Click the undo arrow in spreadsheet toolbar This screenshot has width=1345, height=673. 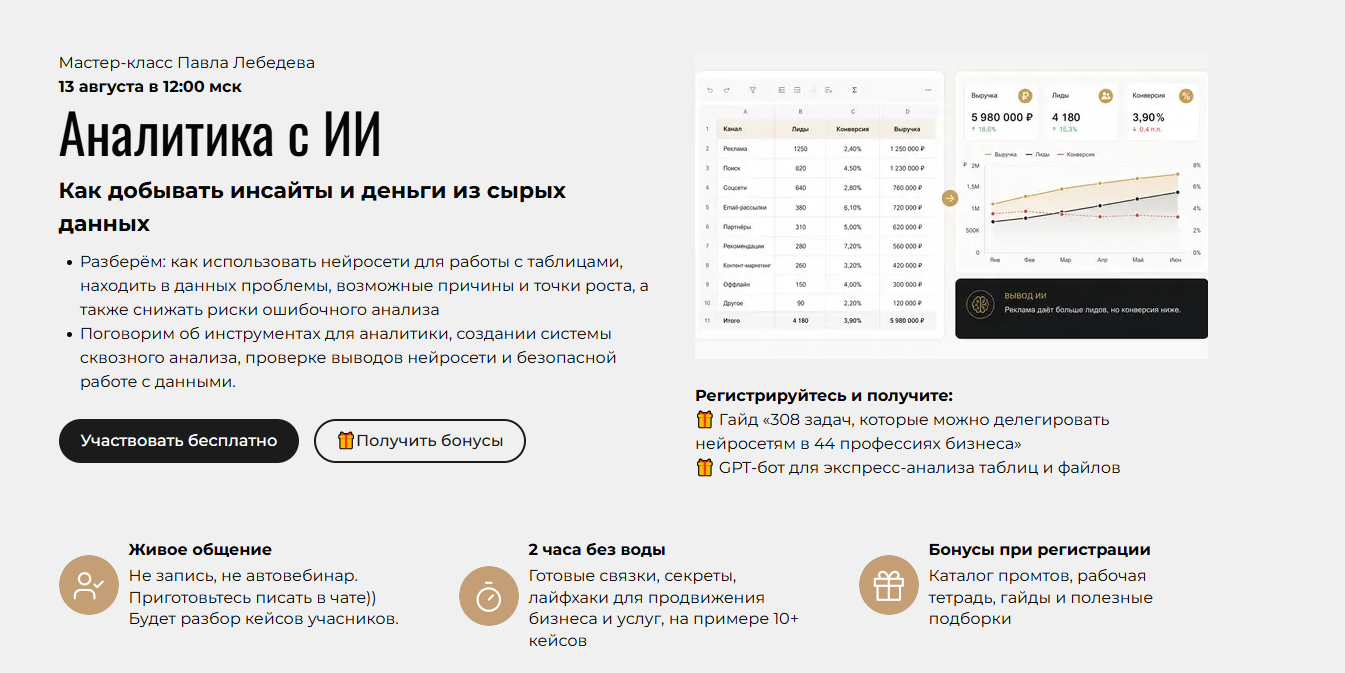click(x=710, y=90)
